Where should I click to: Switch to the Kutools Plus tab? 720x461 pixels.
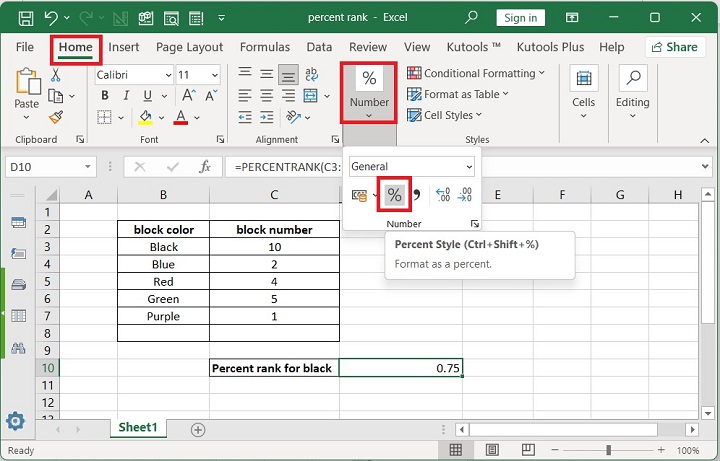[x=550, y=47]
